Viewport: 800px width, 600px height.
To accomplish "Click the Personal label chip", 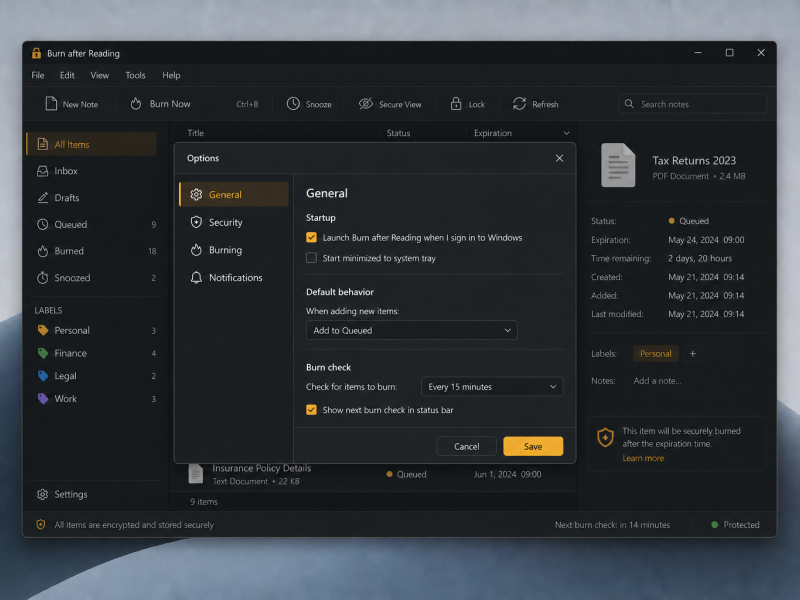I will 656,354.
